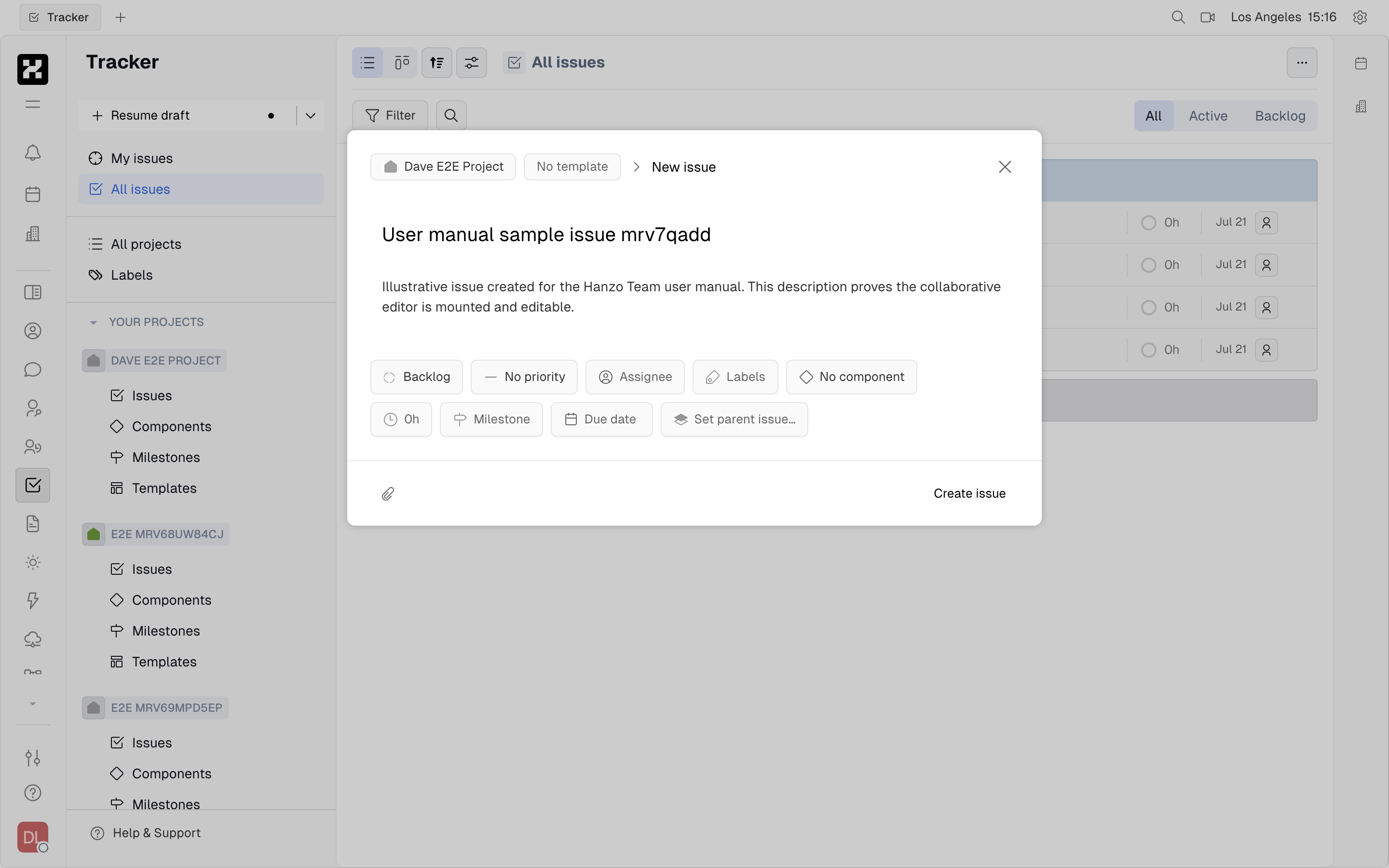The image size is (1389, 868).
Task: Open the document icon in the left sidebar
Action: click(x=33, y=524)
